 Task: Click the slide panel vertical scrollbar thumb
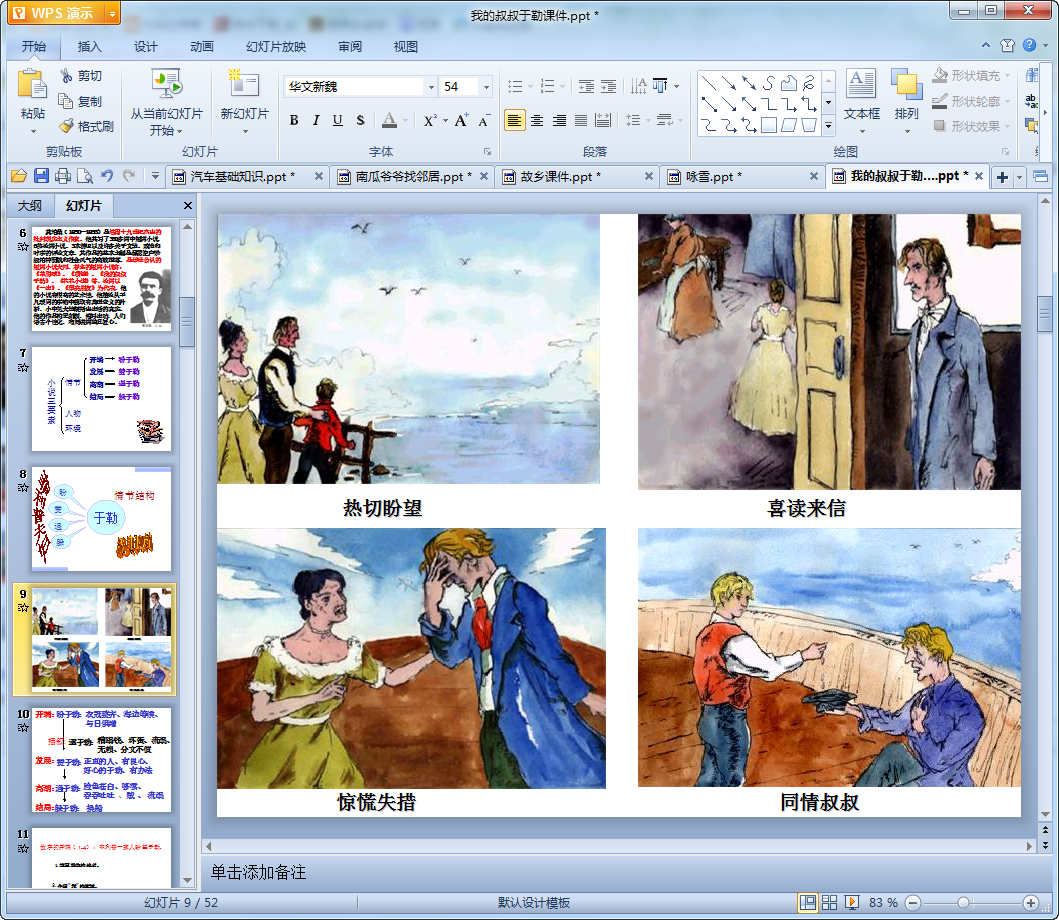tap(187, 322)
